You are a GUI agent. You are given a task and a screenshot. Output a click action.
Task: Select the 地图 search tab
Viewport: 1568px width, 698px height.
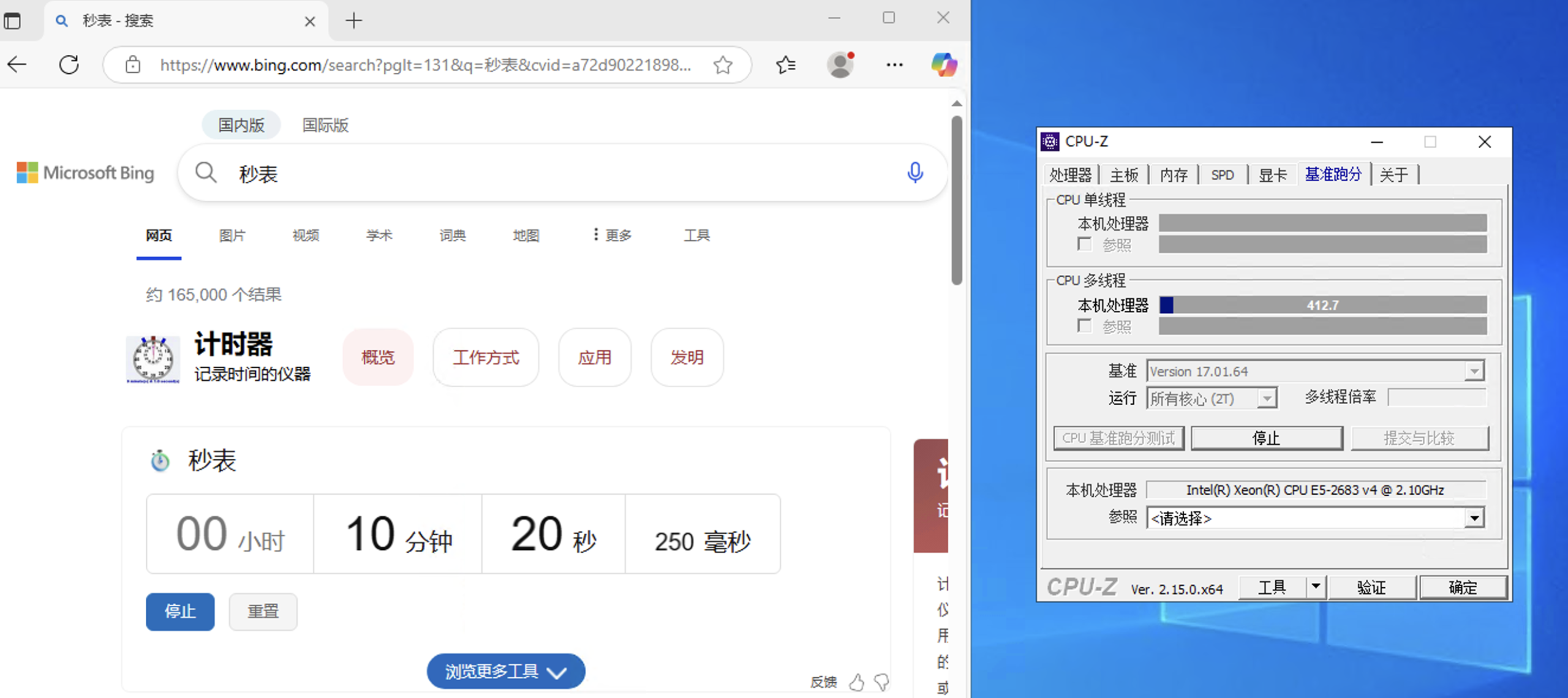[526, 235]
